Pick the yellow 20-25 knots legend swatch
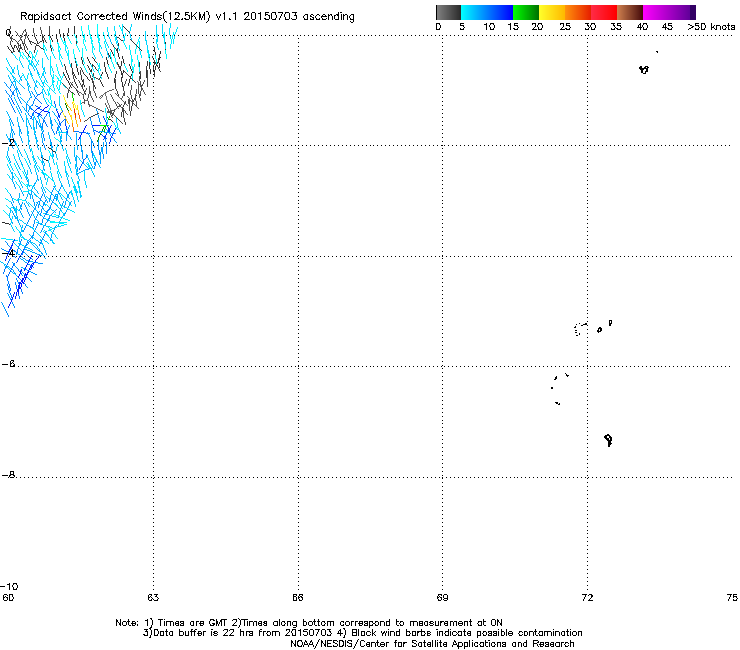Screen dimensions: 740x650 tap(552, 12)
